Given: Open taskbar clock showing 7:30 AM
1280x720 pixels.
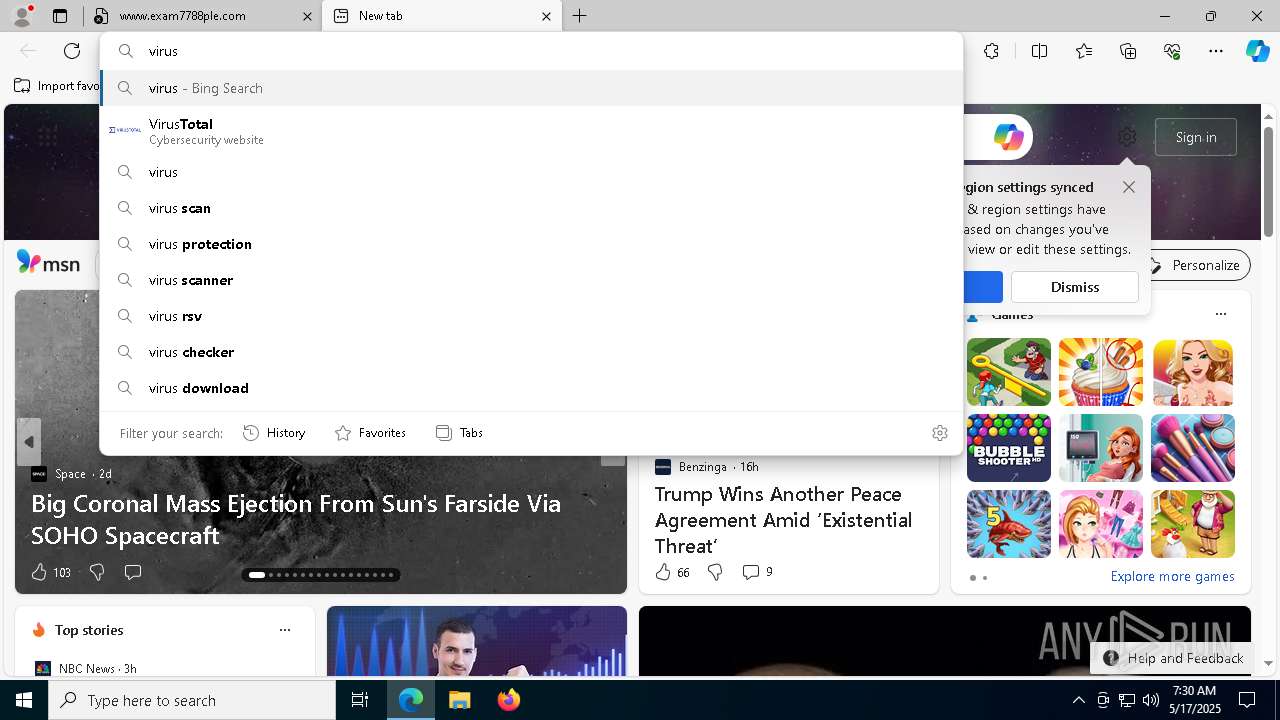Looking at the screenshot, I should tap(1193, 700).
